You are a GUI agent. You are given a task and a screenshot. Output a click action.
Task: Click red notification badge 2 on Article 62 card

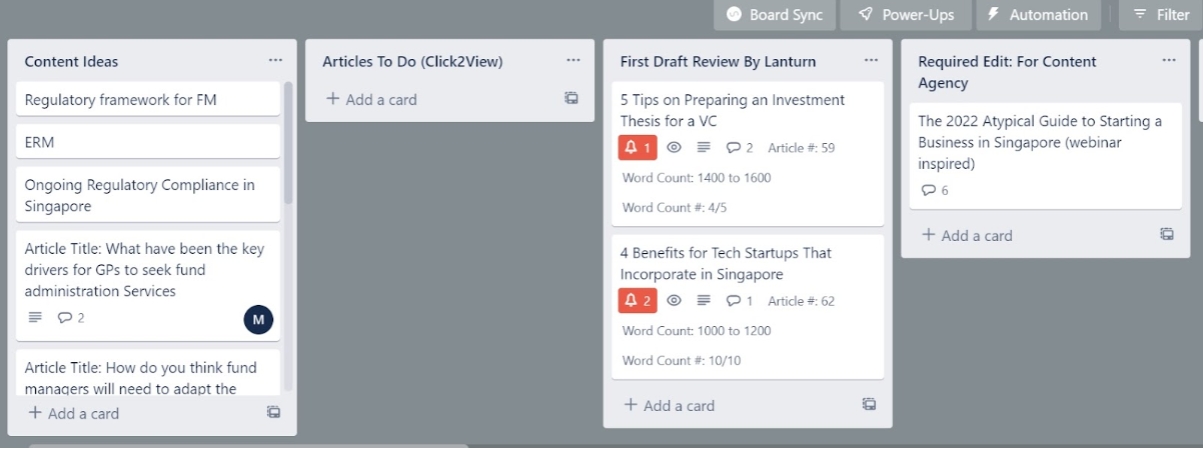[x=638, y=300]
